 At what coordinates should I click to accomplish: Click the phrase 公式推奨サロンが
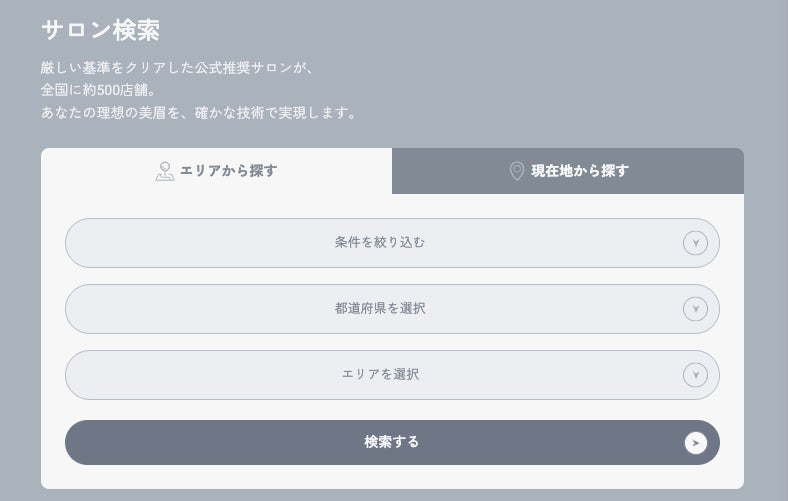tap(256, 68)
